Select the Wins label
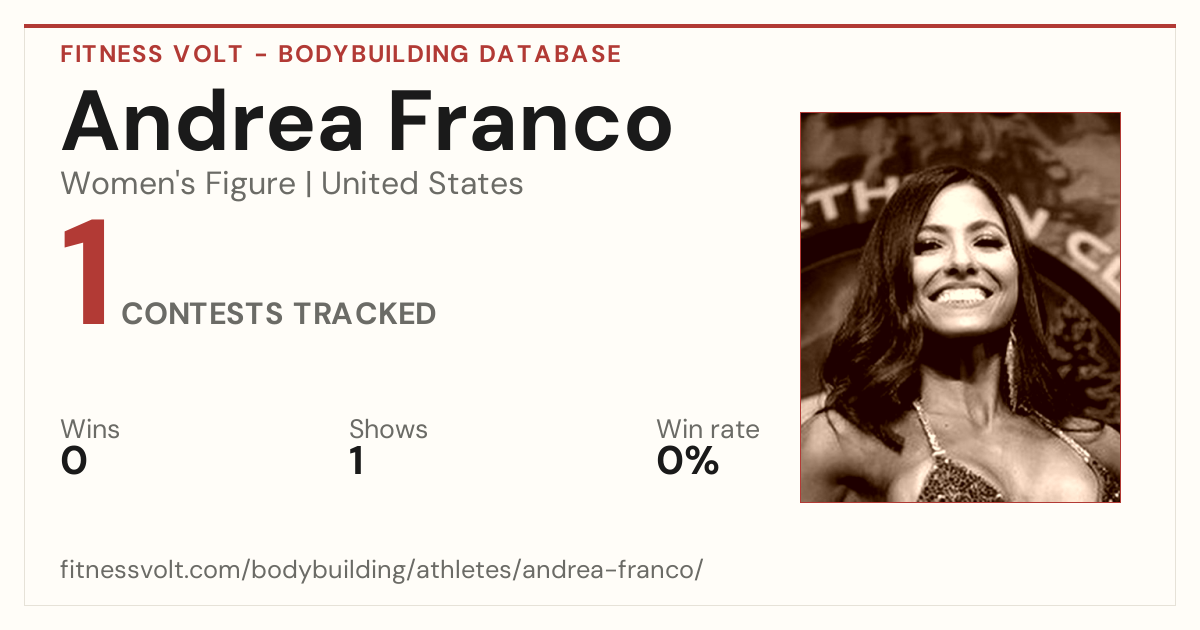The width and height of the screenshot is (1200, 630). point(90,429)
